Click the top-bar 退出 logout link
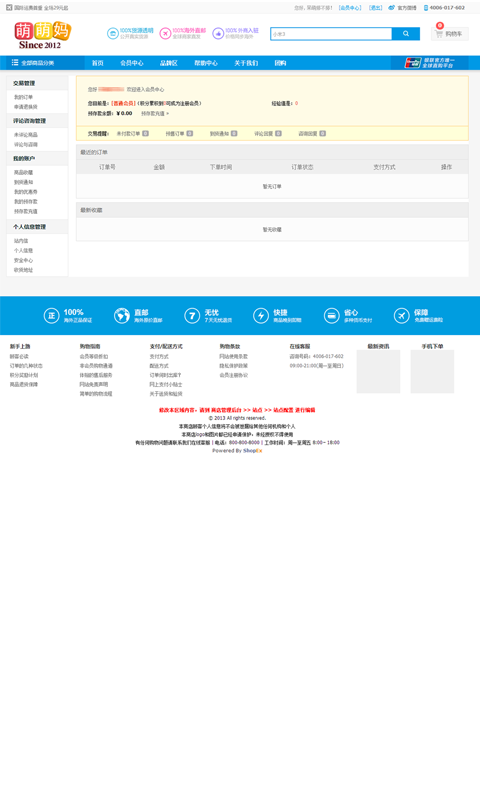The height and width of the screenshot is (800, 480). click(375, 8)
